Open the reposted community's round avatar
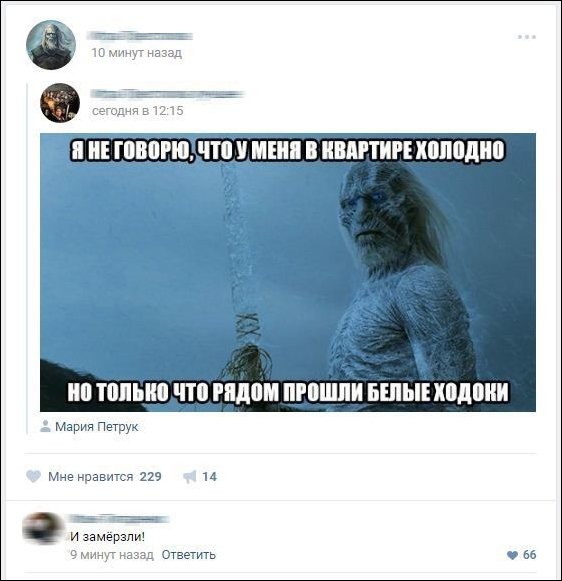Image resolution: width=562 pixels, height=581 pixels. pos(60,103)
